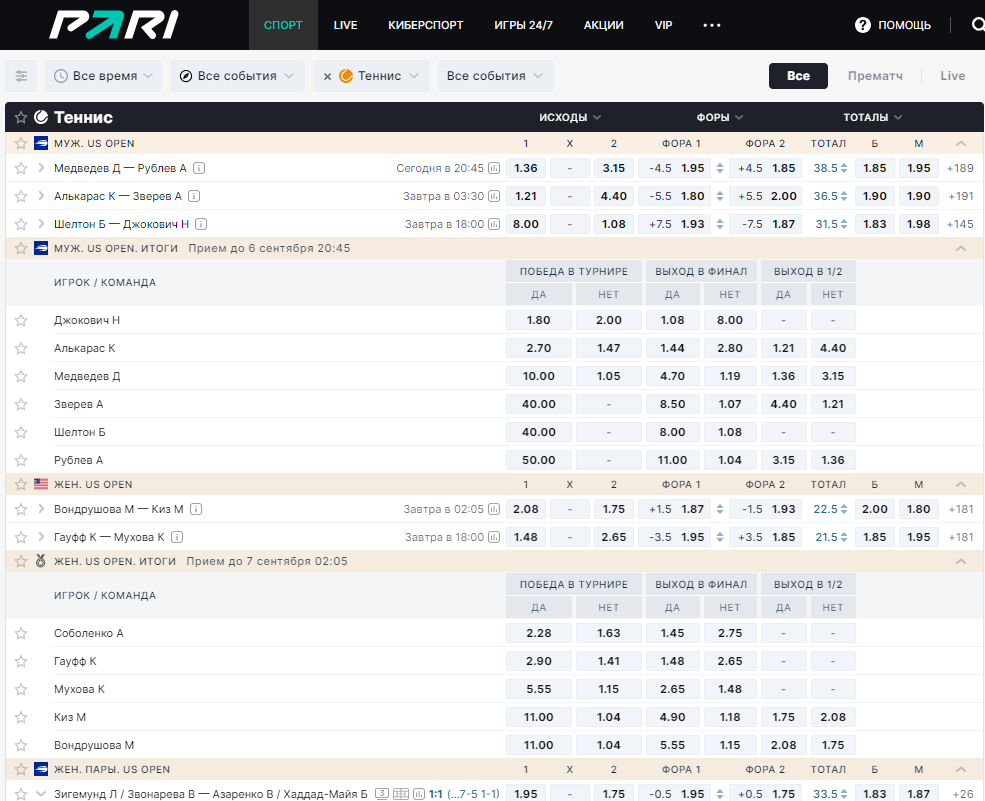Open info icon for Вондрушова М — Киз М
Viewport: 985px width, 801px height.
(x=196, y=509)
